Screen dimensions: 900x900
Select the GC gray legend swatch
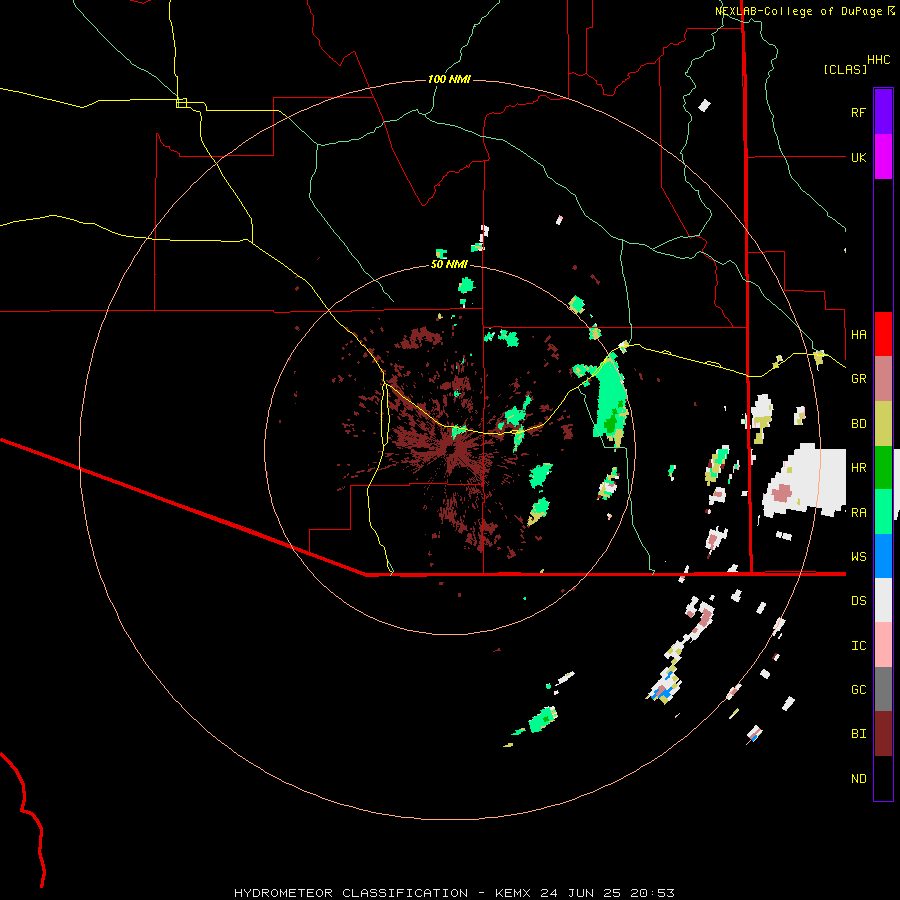[883, 689]
